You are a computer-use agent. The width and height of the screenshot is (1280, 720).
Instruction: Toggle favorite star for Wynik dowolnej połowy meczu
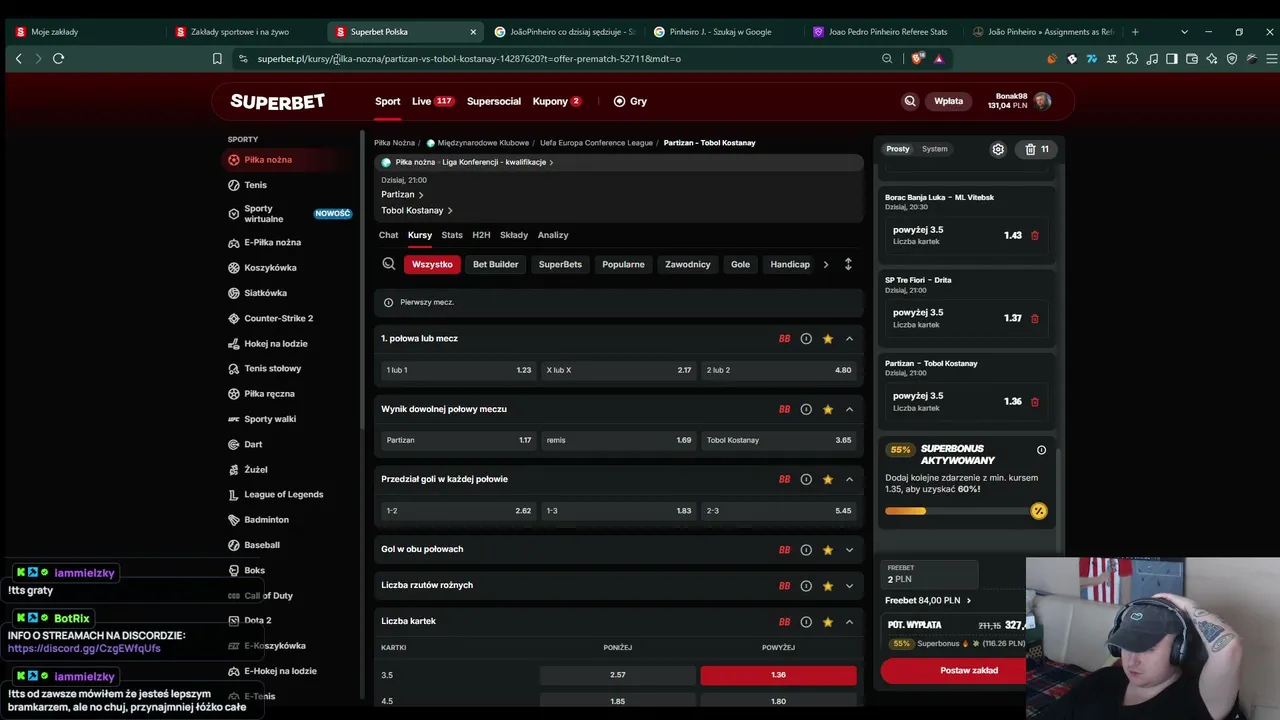[828, 409]
